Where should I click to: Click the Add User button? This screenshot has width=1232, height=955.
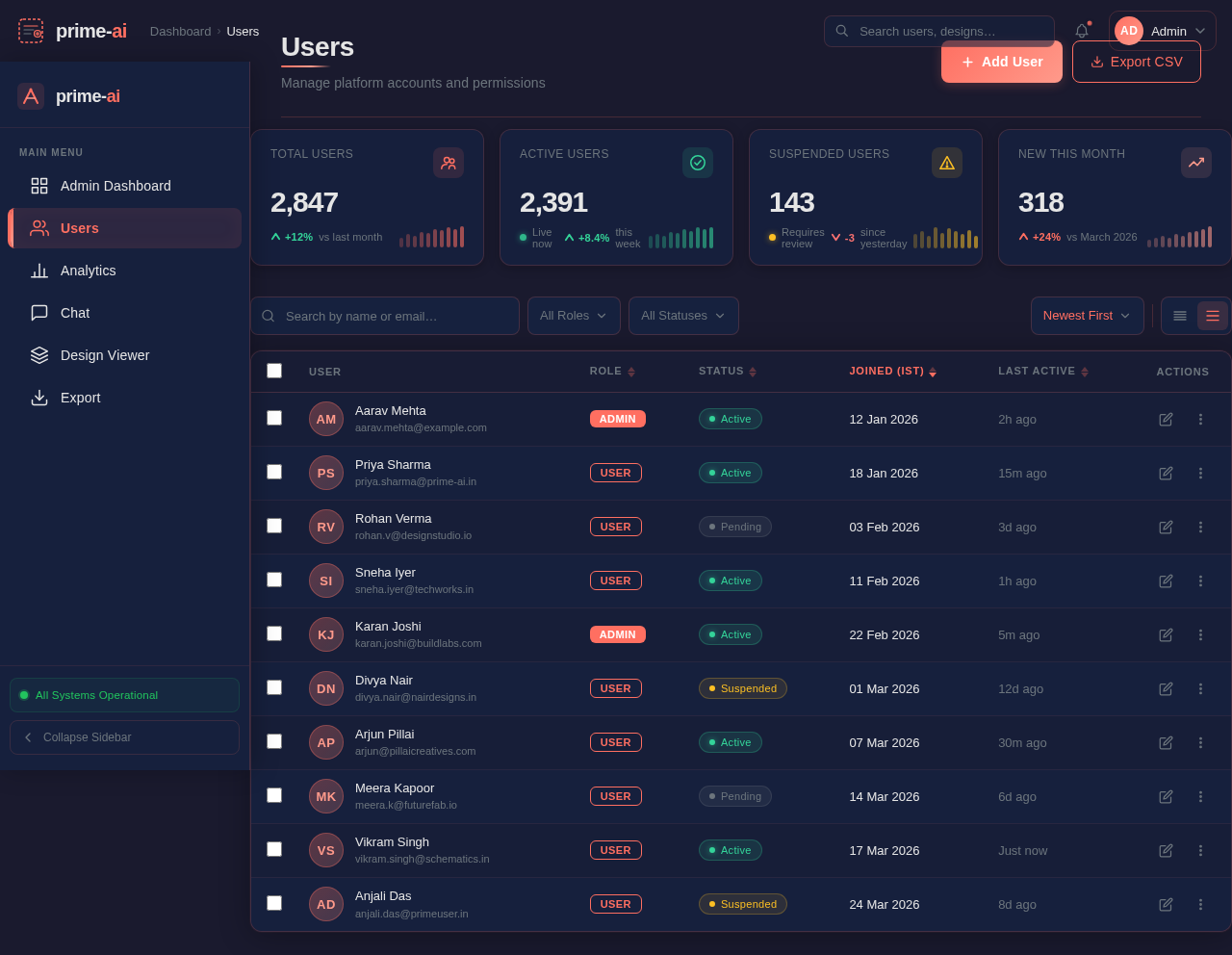click(1001, 62)
